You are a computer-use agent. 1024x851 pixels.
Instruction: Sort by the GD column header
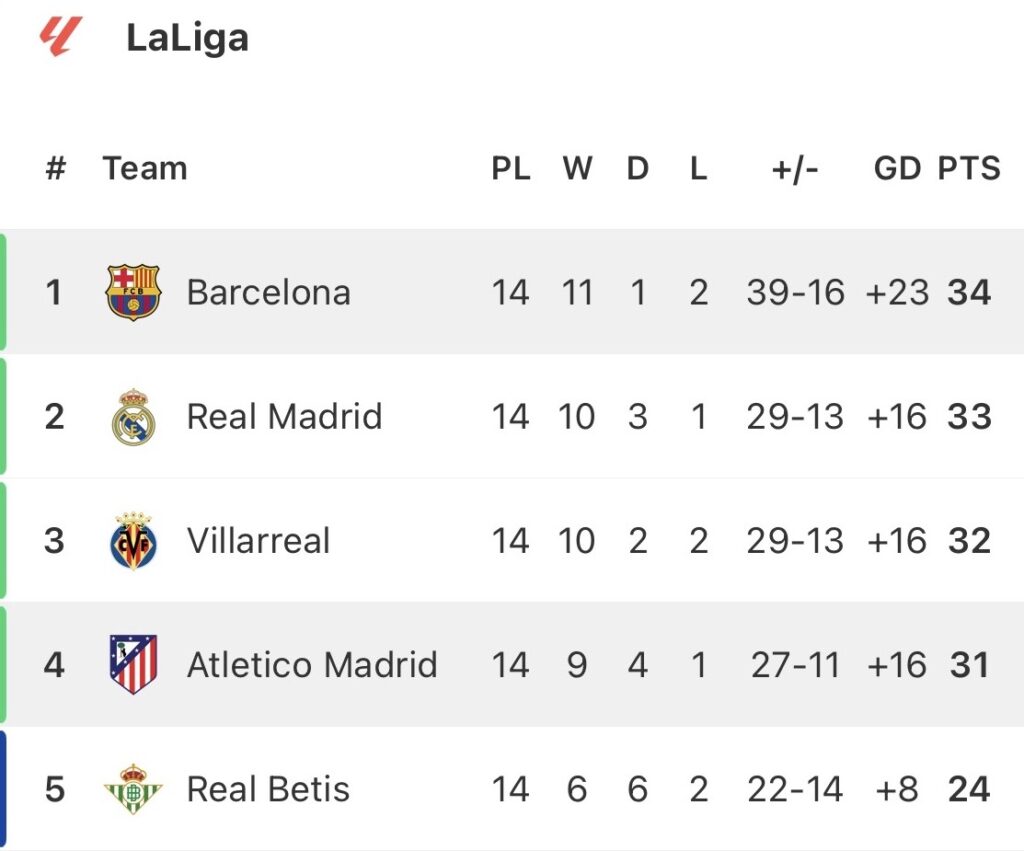896,168
